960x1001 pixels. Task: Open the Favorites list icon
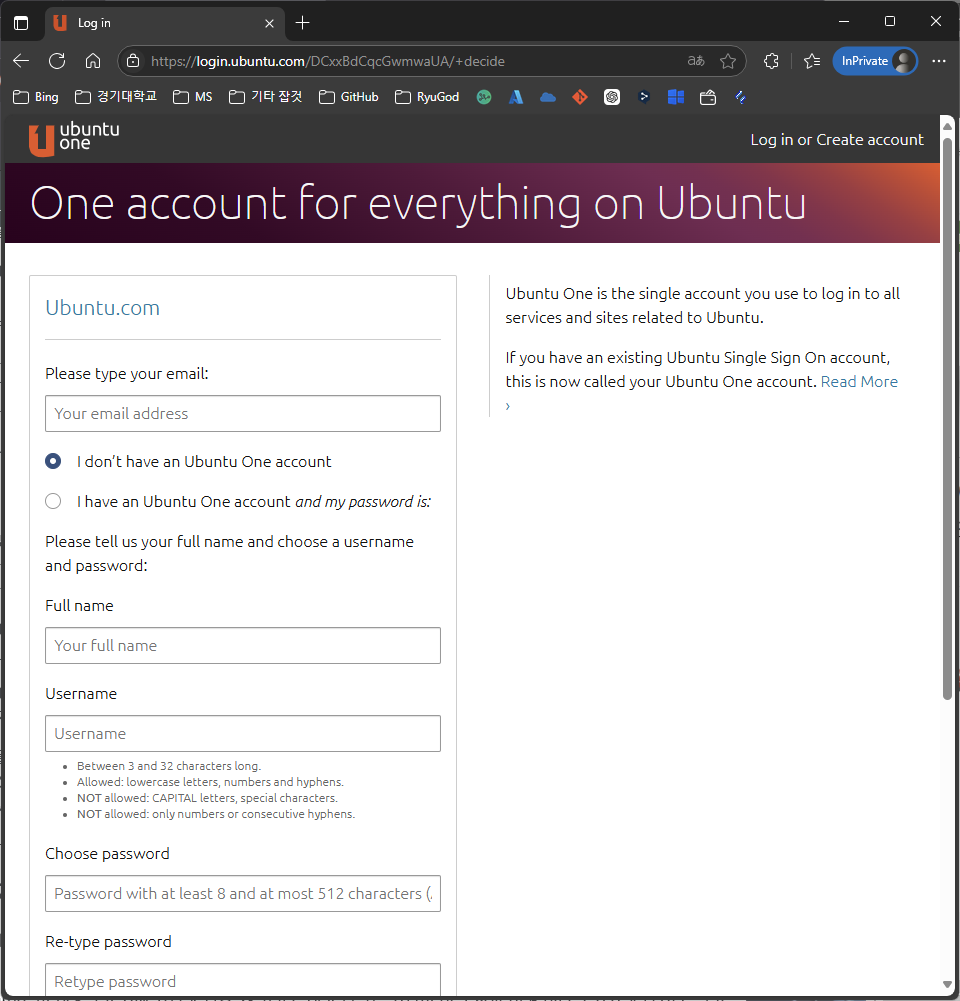coord(812,61)
